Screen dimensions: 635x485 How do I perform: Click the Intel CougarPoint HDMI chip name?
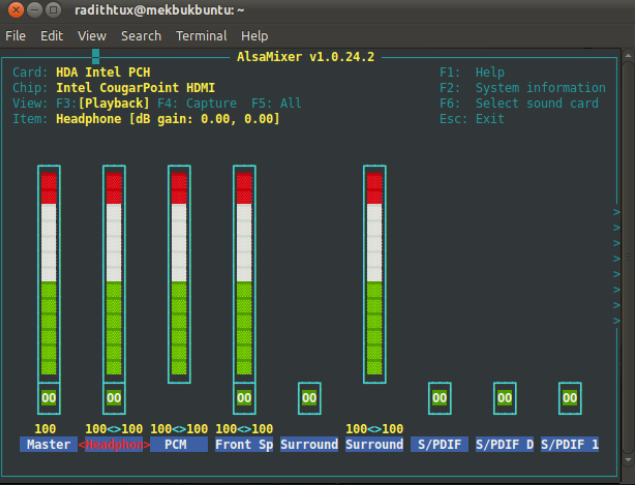pyautogui.click(x=135, y=88)
